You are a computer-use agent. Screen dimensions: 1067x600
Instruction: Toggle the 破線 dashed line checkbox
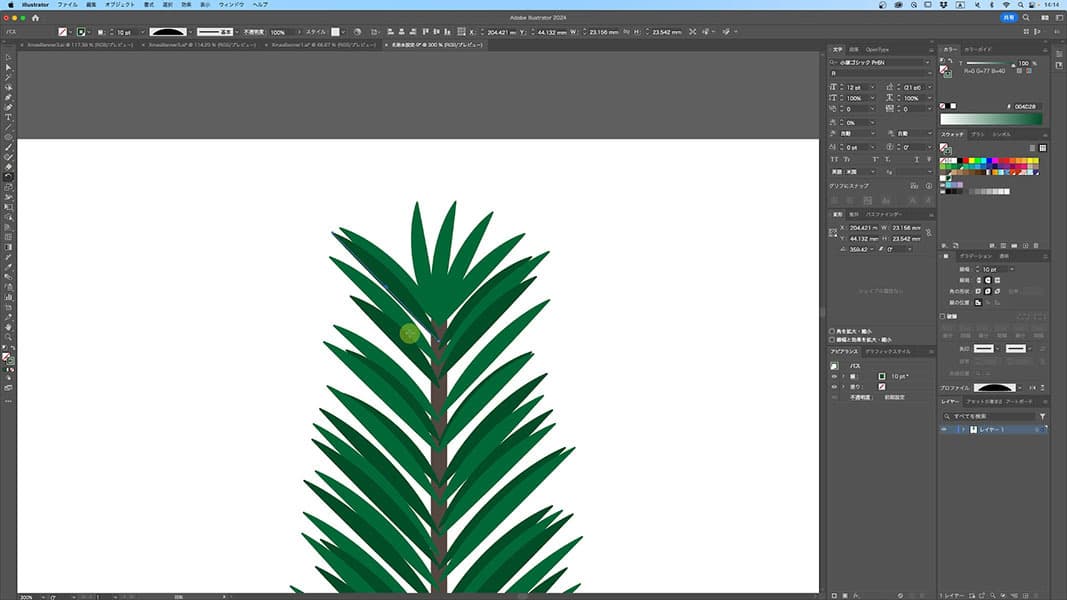click(943, 316)
